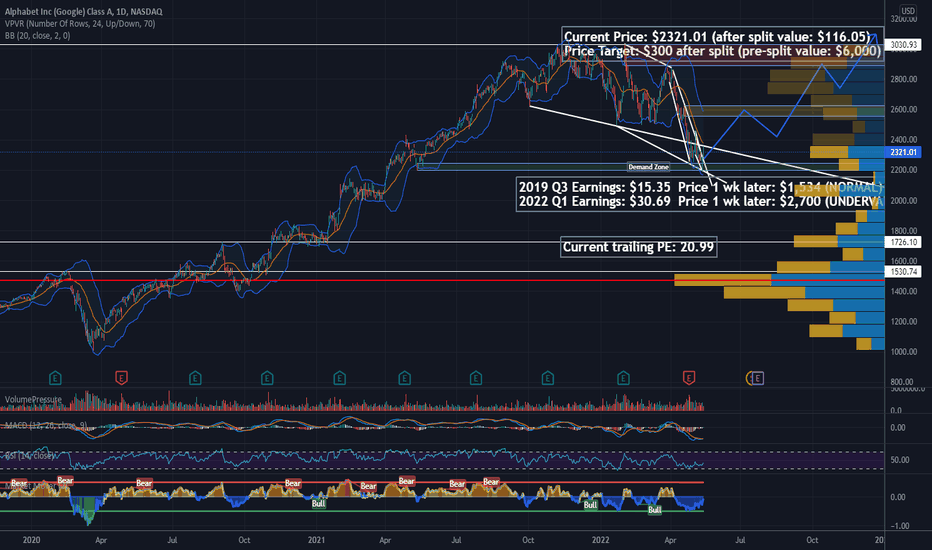The image size is (932, 550).
Task: Click the 2022 label on the time axis
Action: point(601,540)
